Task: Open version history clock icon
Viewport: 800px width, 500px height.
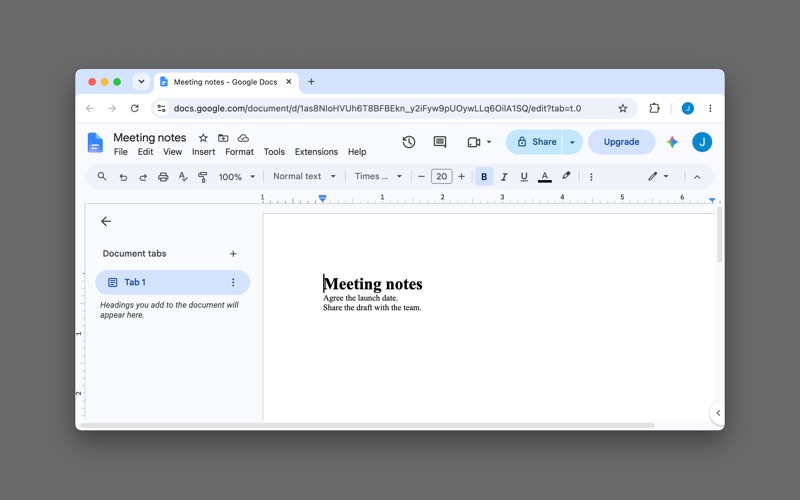Action: (x=409, y=142)
